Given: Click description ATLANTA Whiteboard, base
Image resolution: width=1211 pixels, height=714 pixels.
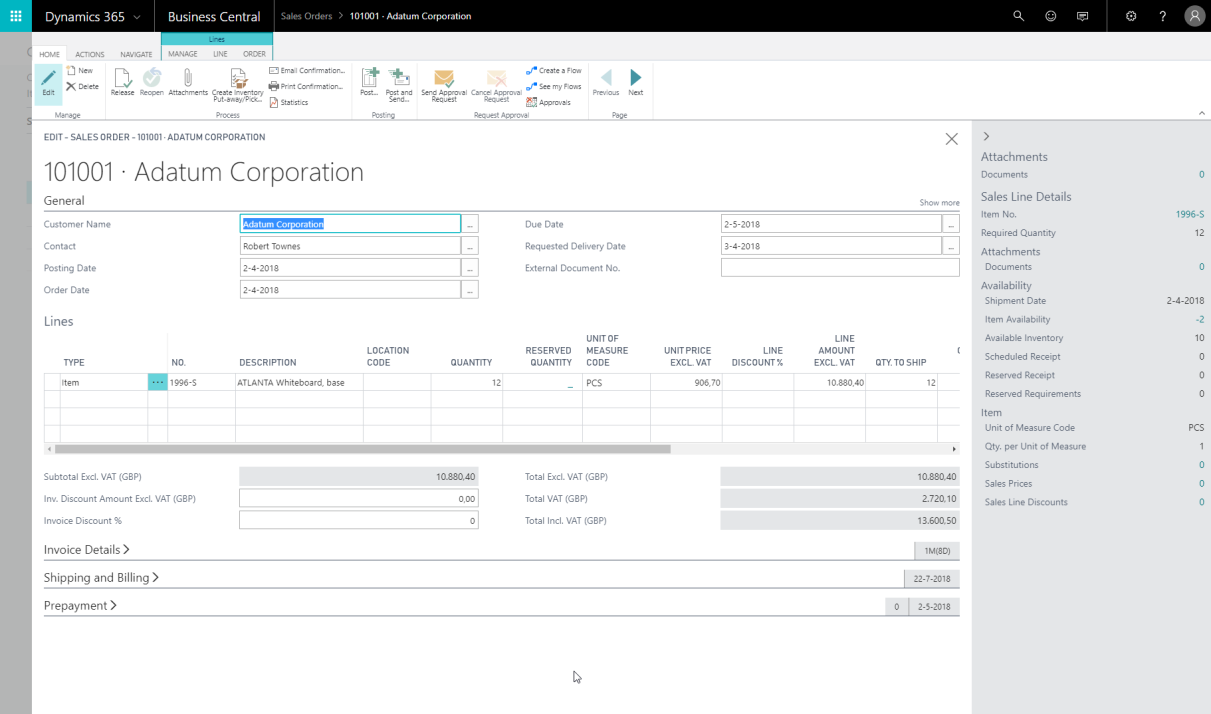Looking at the screenshot, I should [x=299, y=383].
